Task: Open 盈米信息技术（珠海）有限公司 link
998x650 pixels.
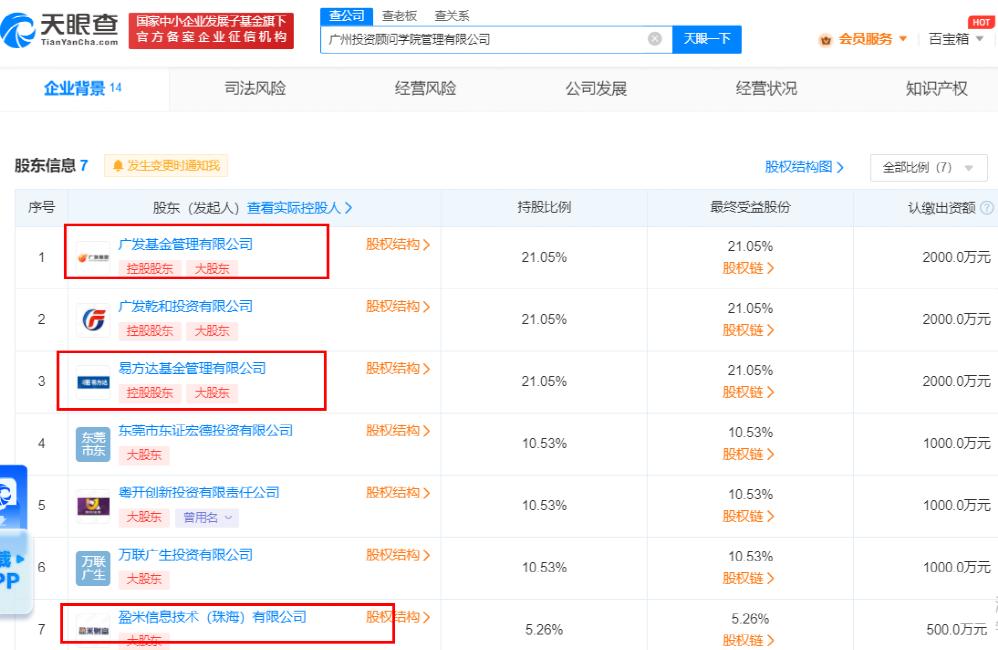Action: 212,617
